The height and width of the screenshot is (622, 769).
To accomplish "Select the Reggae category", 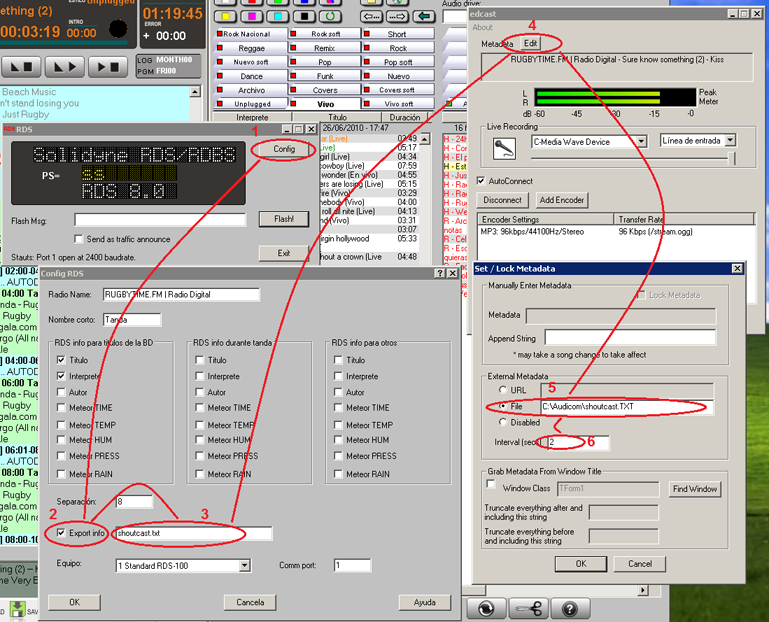I will point(251,48).
